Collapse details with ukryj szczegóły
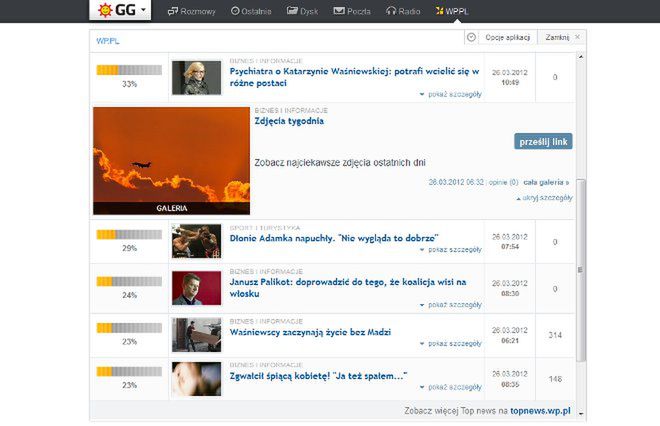660x426 pixels. point(545,198)
